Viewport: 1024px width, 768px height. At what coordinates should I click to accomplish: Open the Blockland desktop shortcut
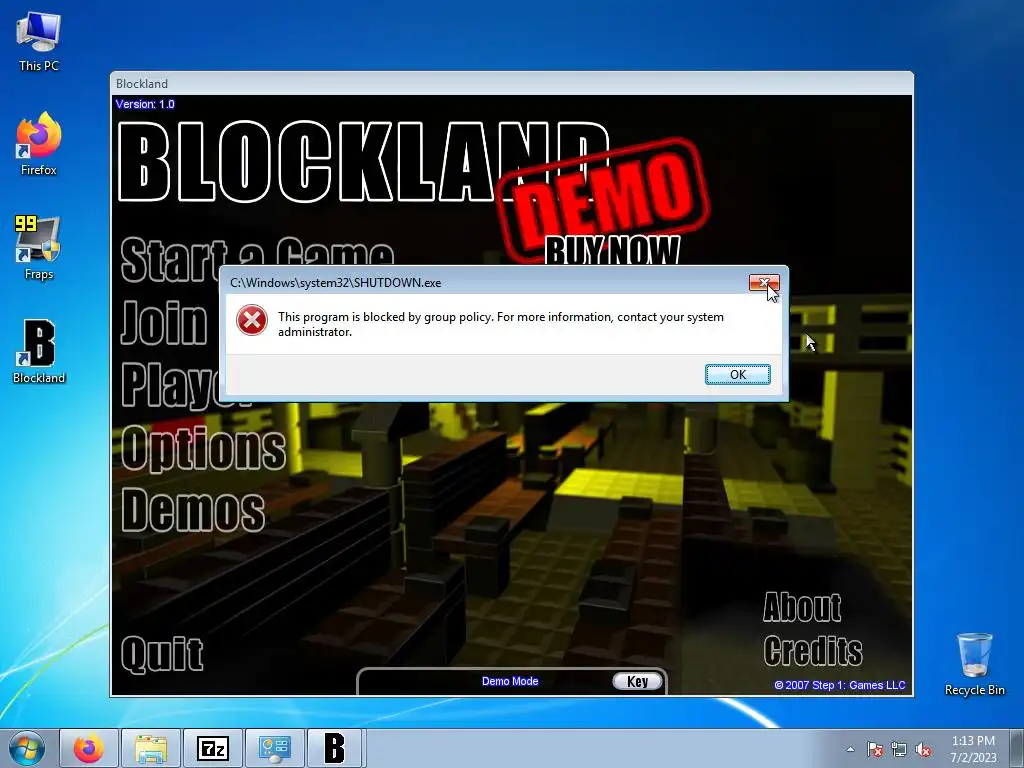(x=39, y=351)
